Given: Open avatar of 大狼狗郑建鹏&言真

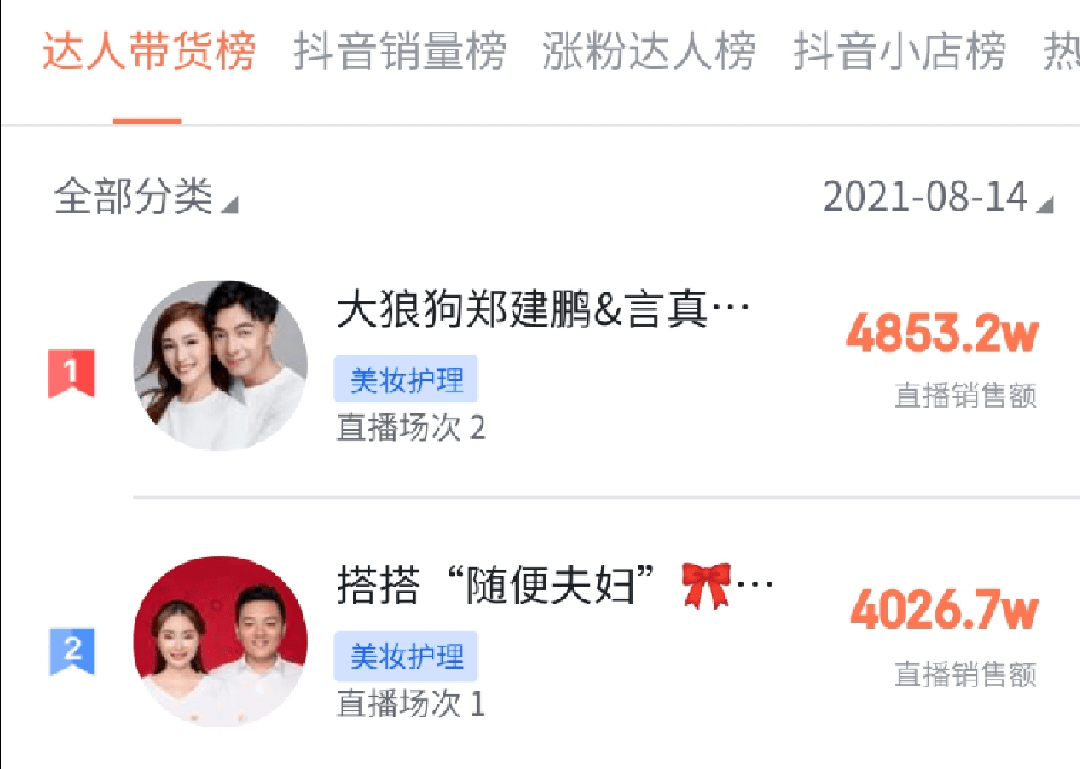Looking at the screenshot, I should point(220,365).
